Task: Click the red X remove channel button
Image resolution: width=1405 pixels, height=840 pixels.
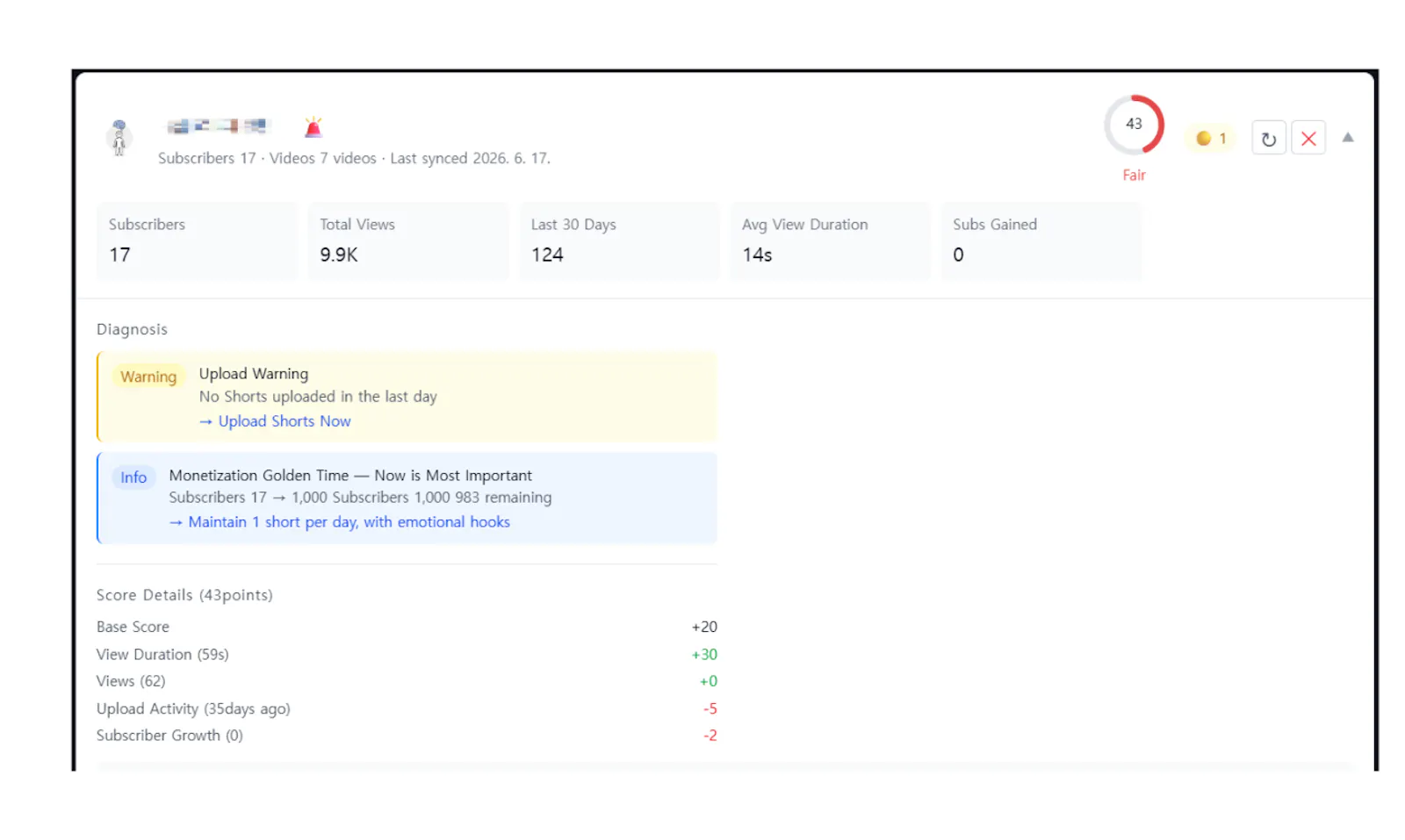Action: pos(1308,139)
